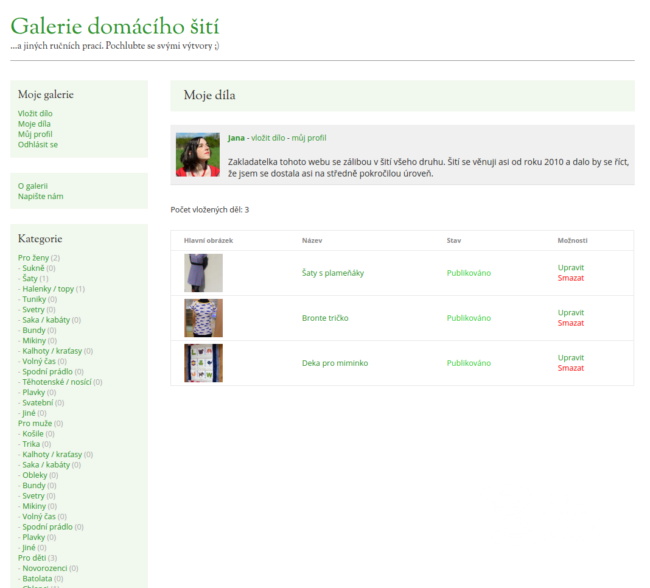The image size is (650, 588).
Task: Open Moje díla sidebar link
Action: click(34, 124)
